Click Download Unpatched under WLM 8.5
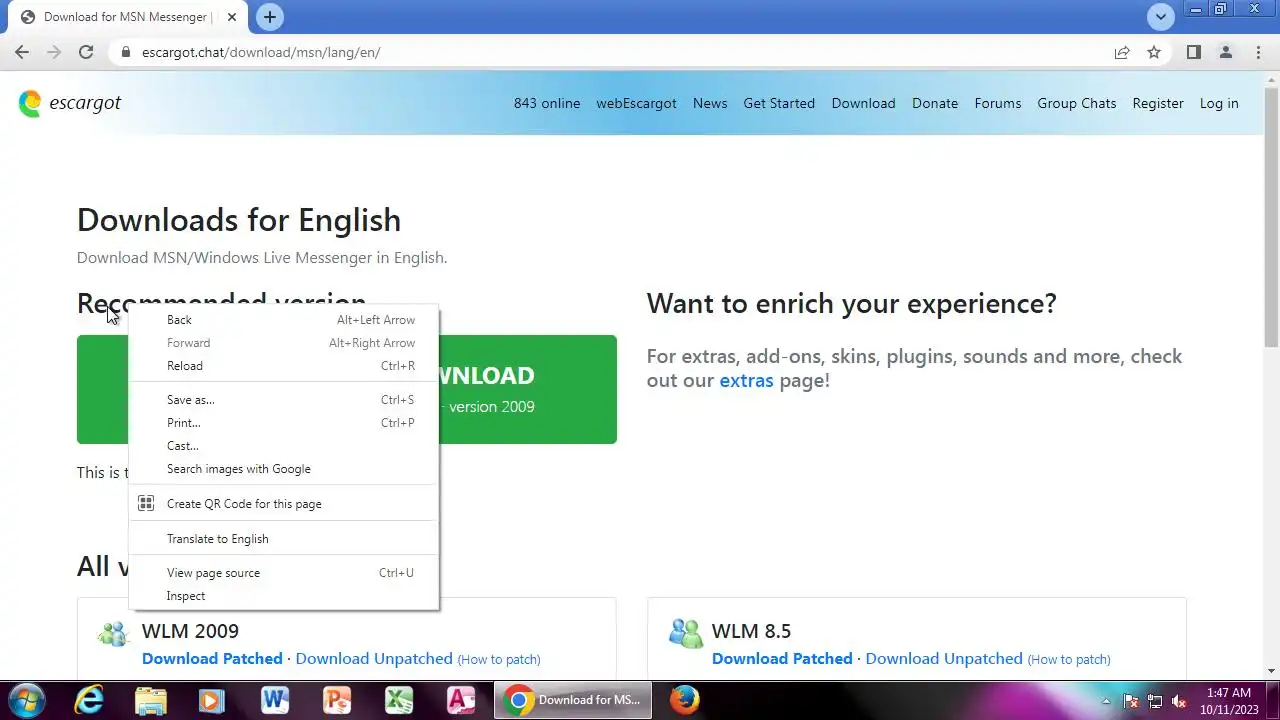Image resolution: width=1280 pixels, height=720 pixels. pyautogui.click(x=944, y=658)
